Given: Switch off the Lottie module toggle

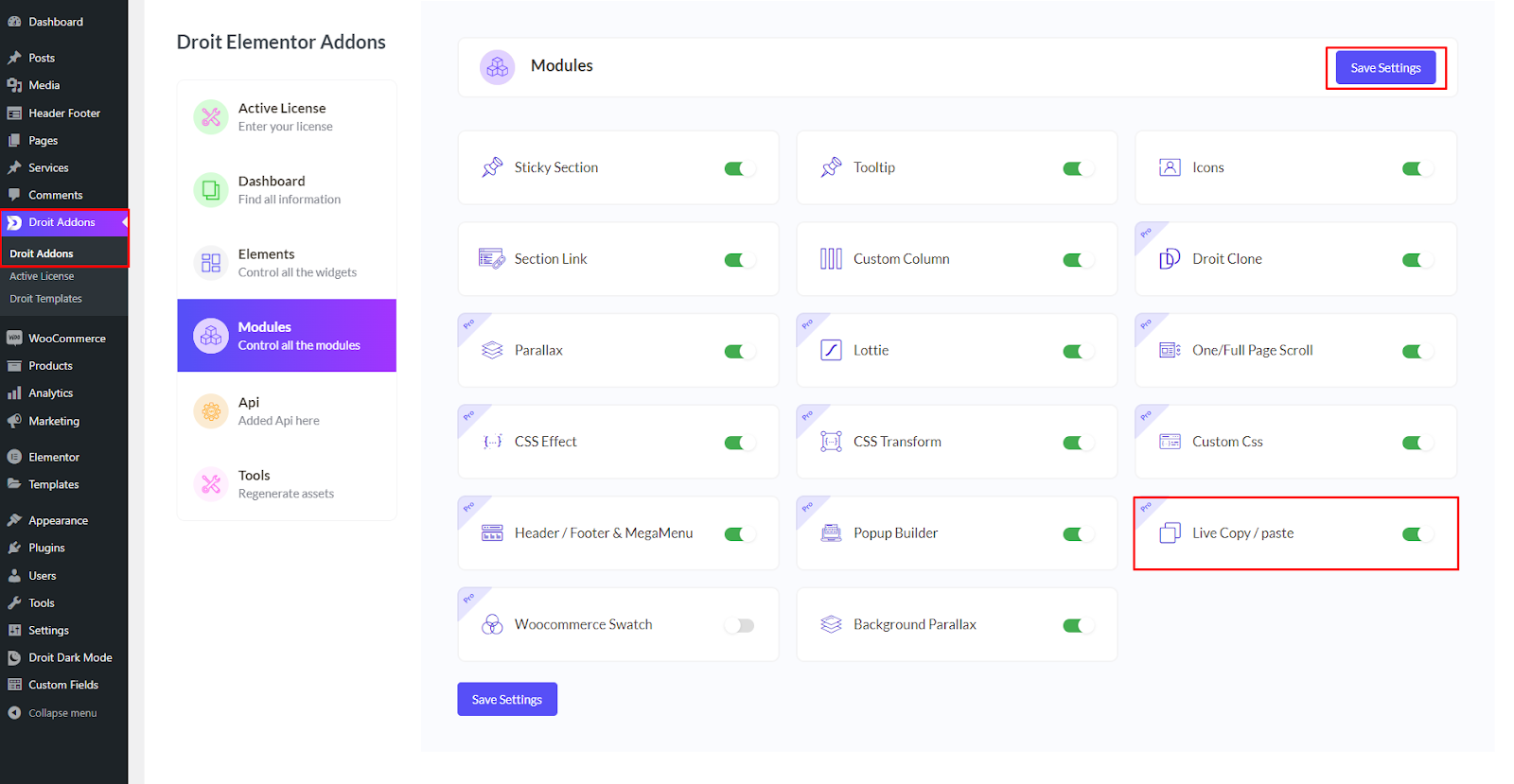Looking at the screenshot, I should (1078, 352).
